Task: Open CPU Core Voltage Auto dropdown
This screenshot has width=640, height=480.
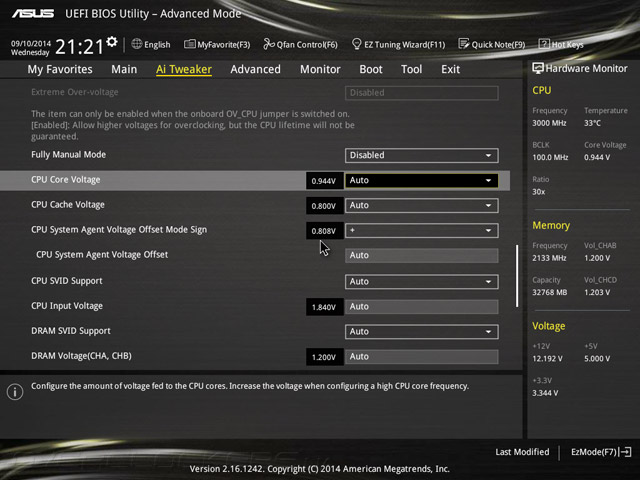Action: pos(422,180)
